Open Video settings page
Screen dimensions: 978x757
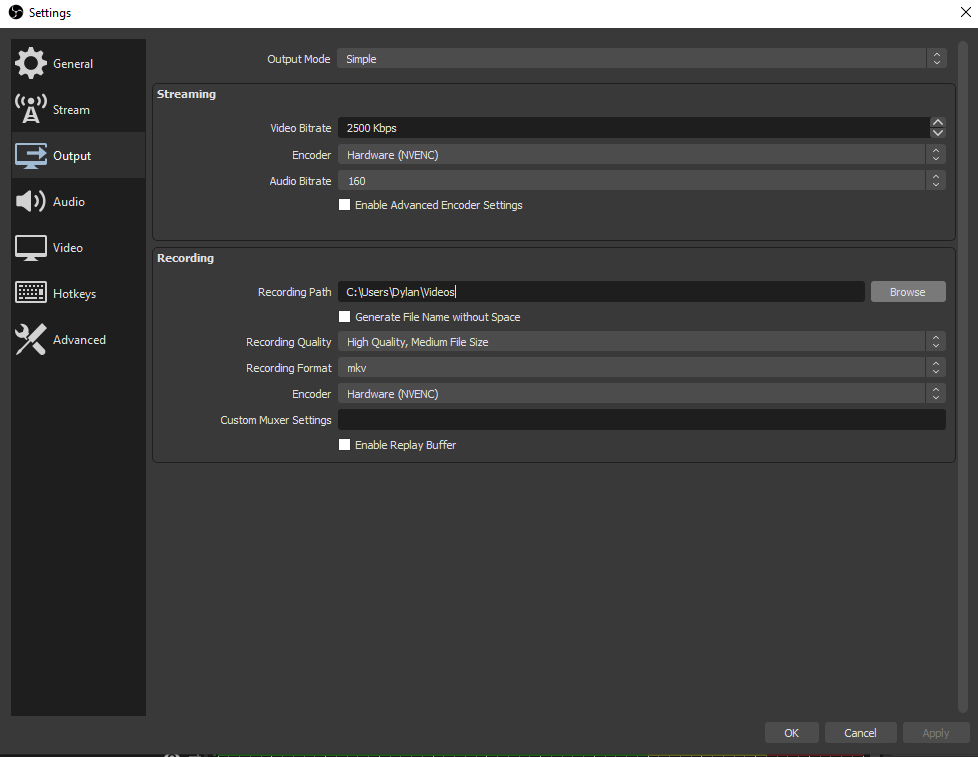tap(78, 248)
